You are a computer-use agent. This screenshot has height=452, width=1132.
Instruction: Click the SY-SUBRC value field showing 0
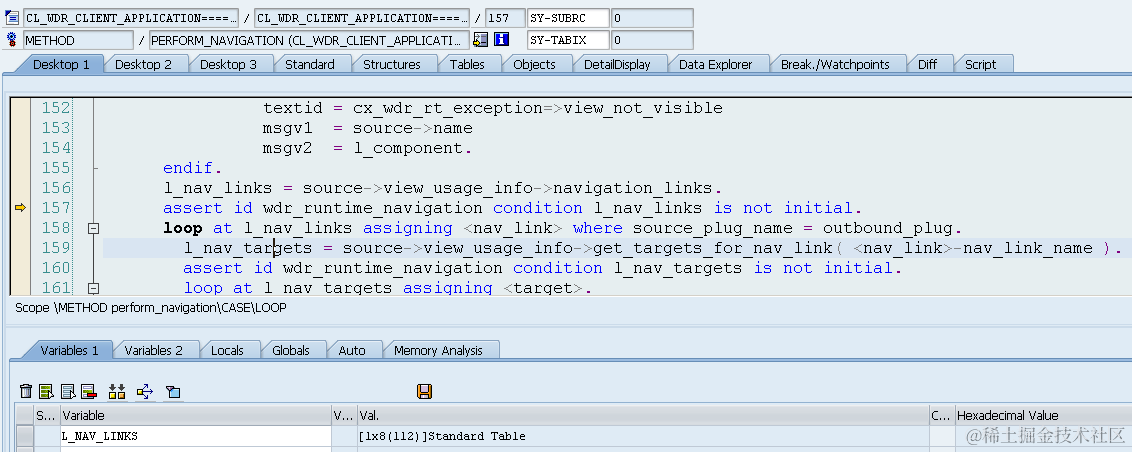(652, 18)
